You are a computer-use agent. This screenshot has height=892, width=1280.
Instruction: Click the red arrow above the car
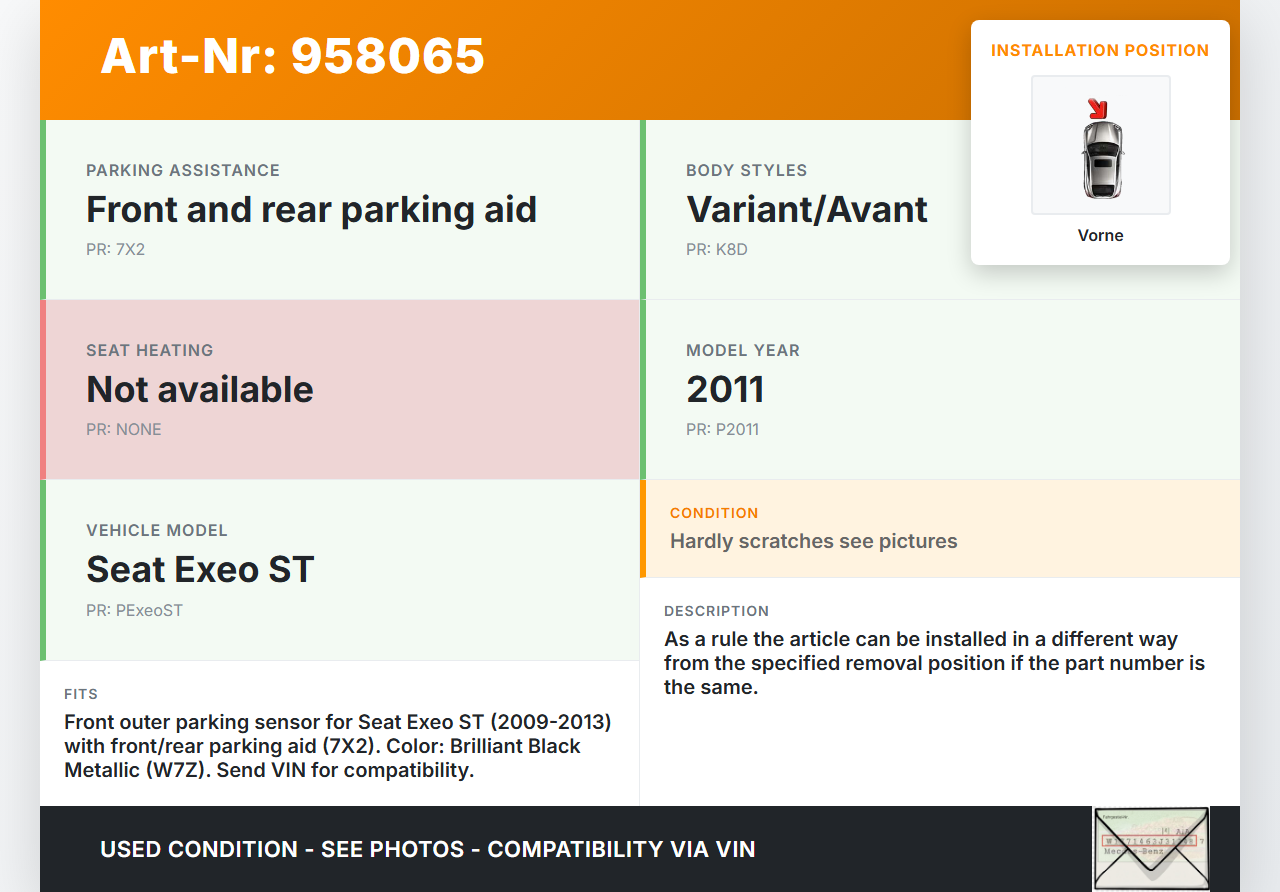pos(1097,108)
